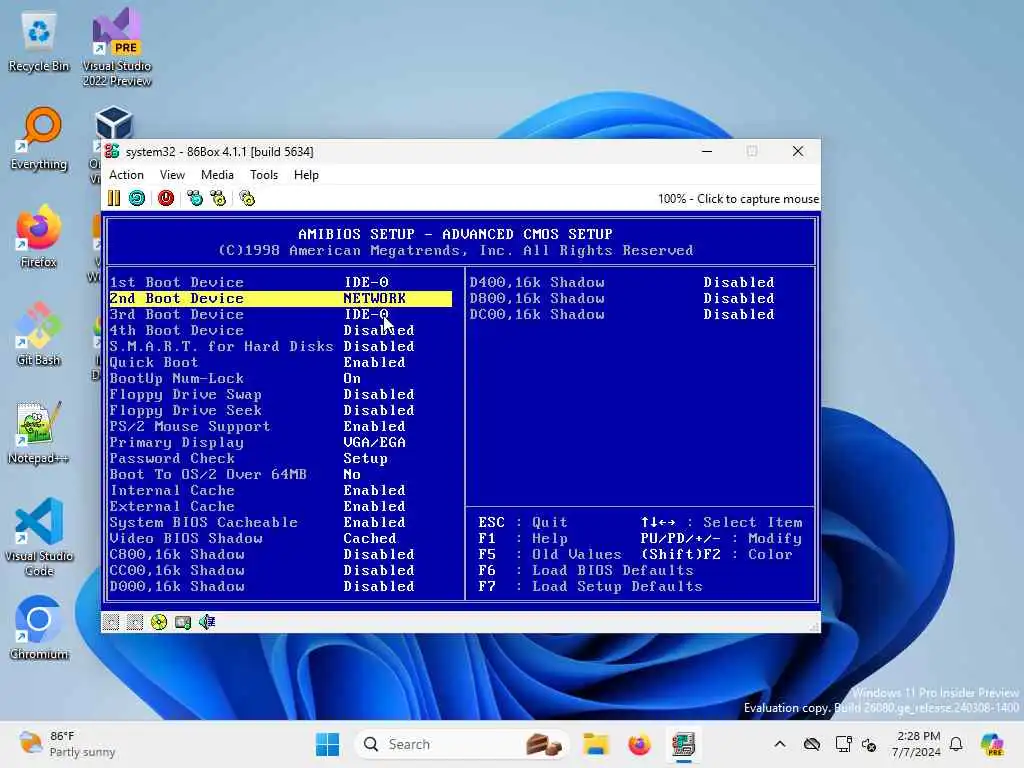Select the 'External Cache' BIOS row

[281, 506]
